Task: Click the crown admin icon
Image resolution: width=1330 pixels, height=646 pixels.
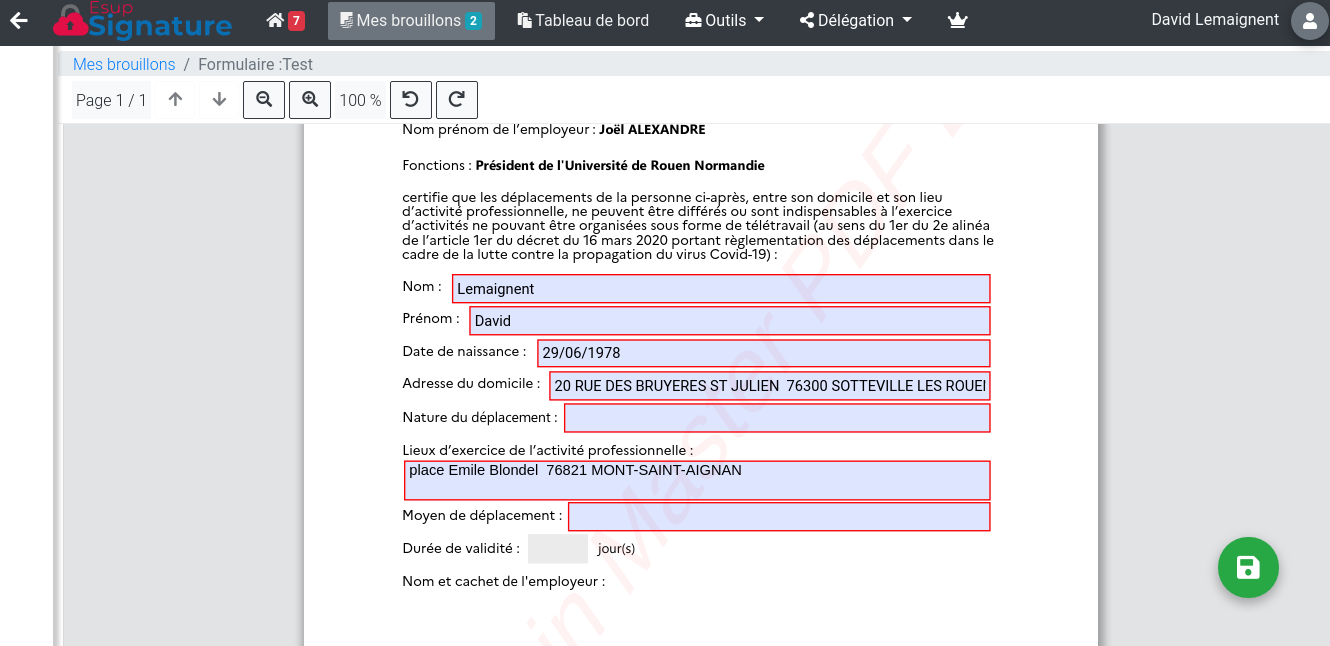Action: 957,21
